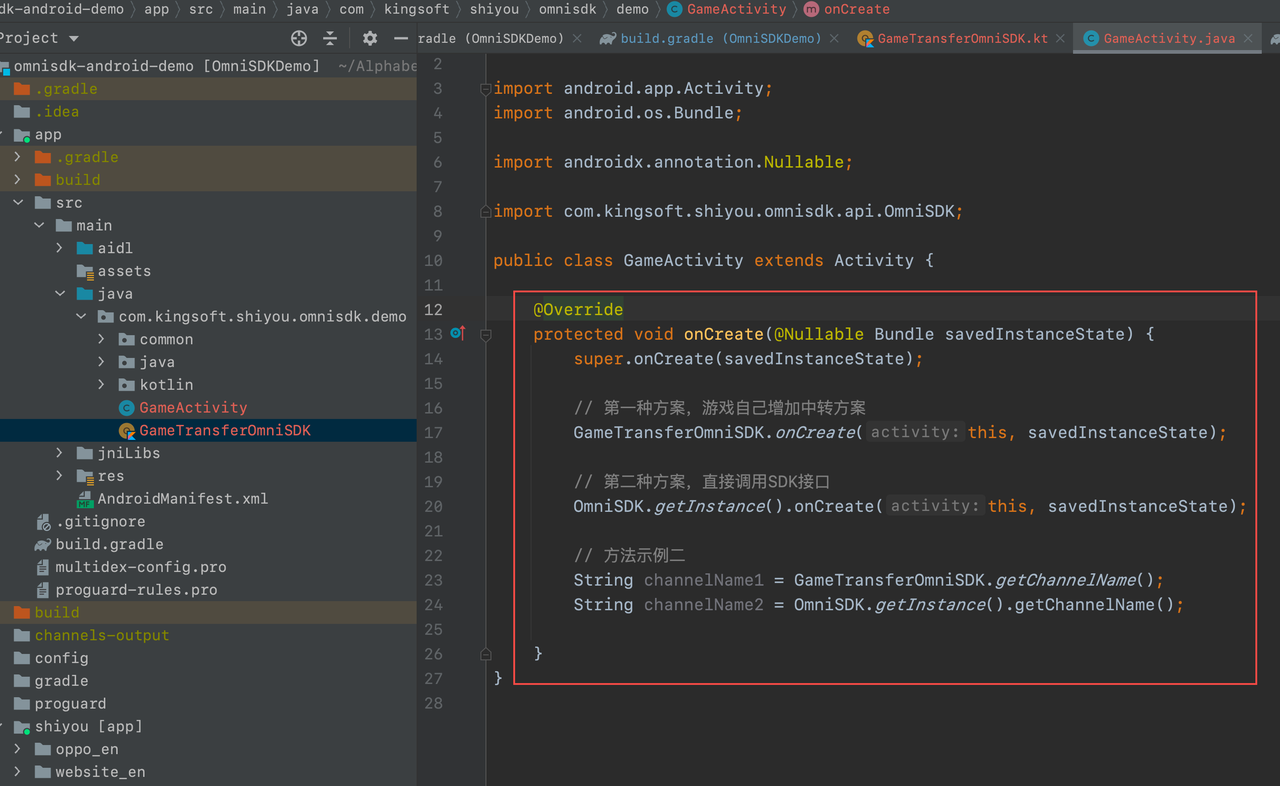Place cursor on the @Override annotation
Image resolution: width=1280 pixels, height=786 pixels.
coord(578,309)
